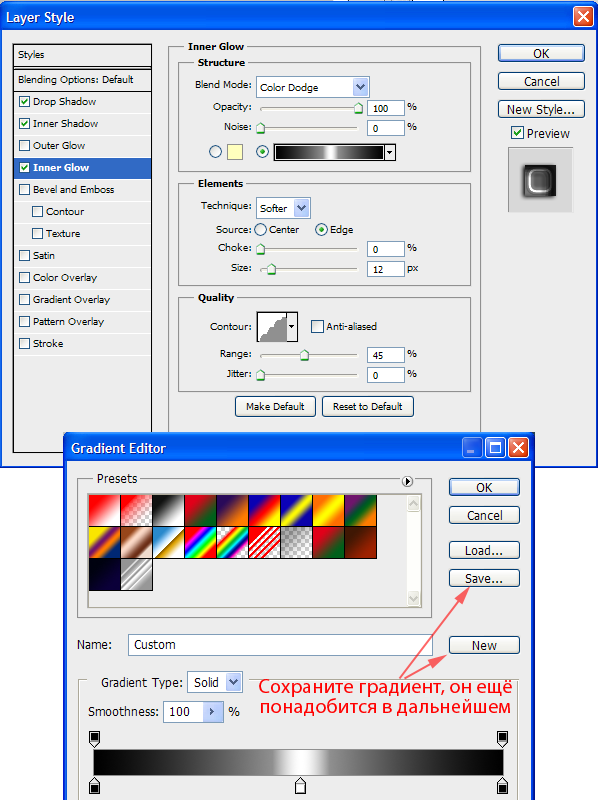
Task: Click the gradient Name text field
Action: click(x=280, y=645)
